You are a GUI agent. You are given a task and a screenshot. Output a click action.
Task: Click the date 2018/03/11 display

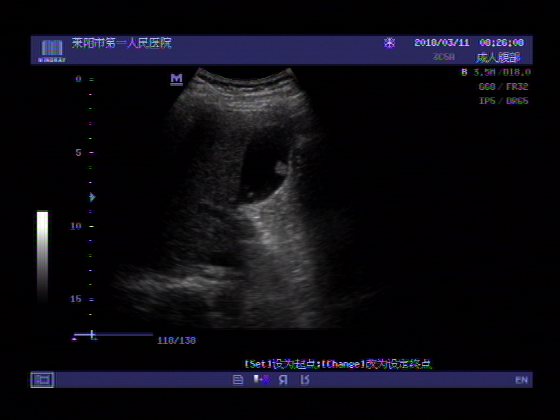pyautogui.click(x=442, y=43)
